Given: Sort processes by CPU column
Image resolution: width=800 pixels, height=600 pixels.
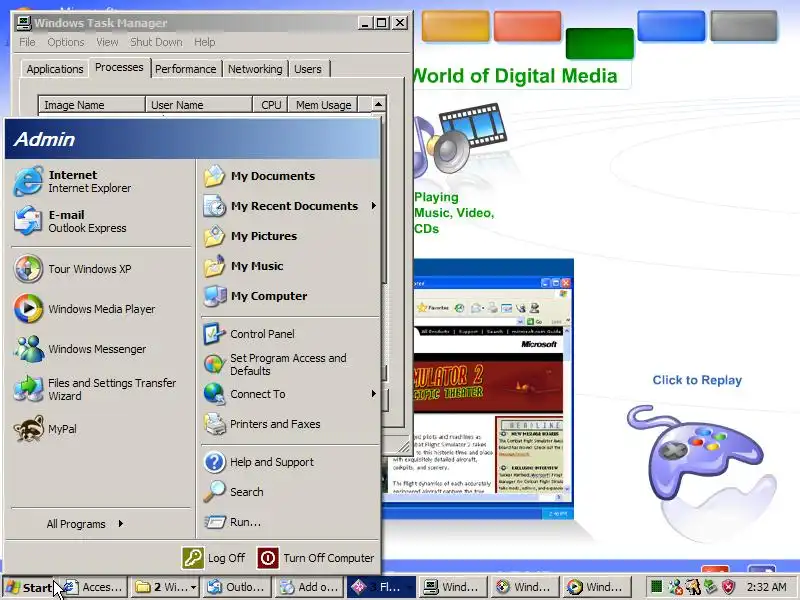Looking at the screenshot, I should click(x=270, y=105).
